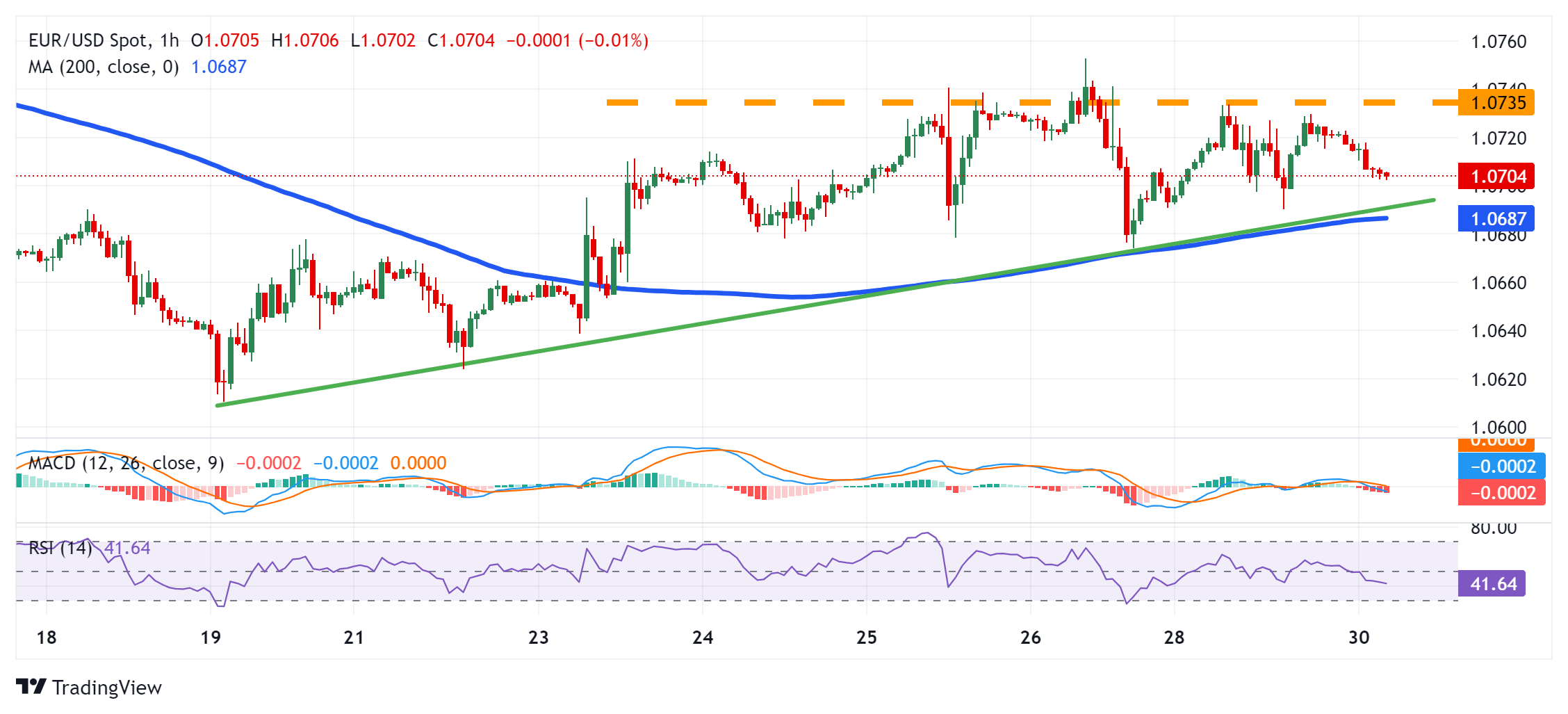
Task: Click the blue 1.0687 value in MA legend
Action: [x=218, y=67]
